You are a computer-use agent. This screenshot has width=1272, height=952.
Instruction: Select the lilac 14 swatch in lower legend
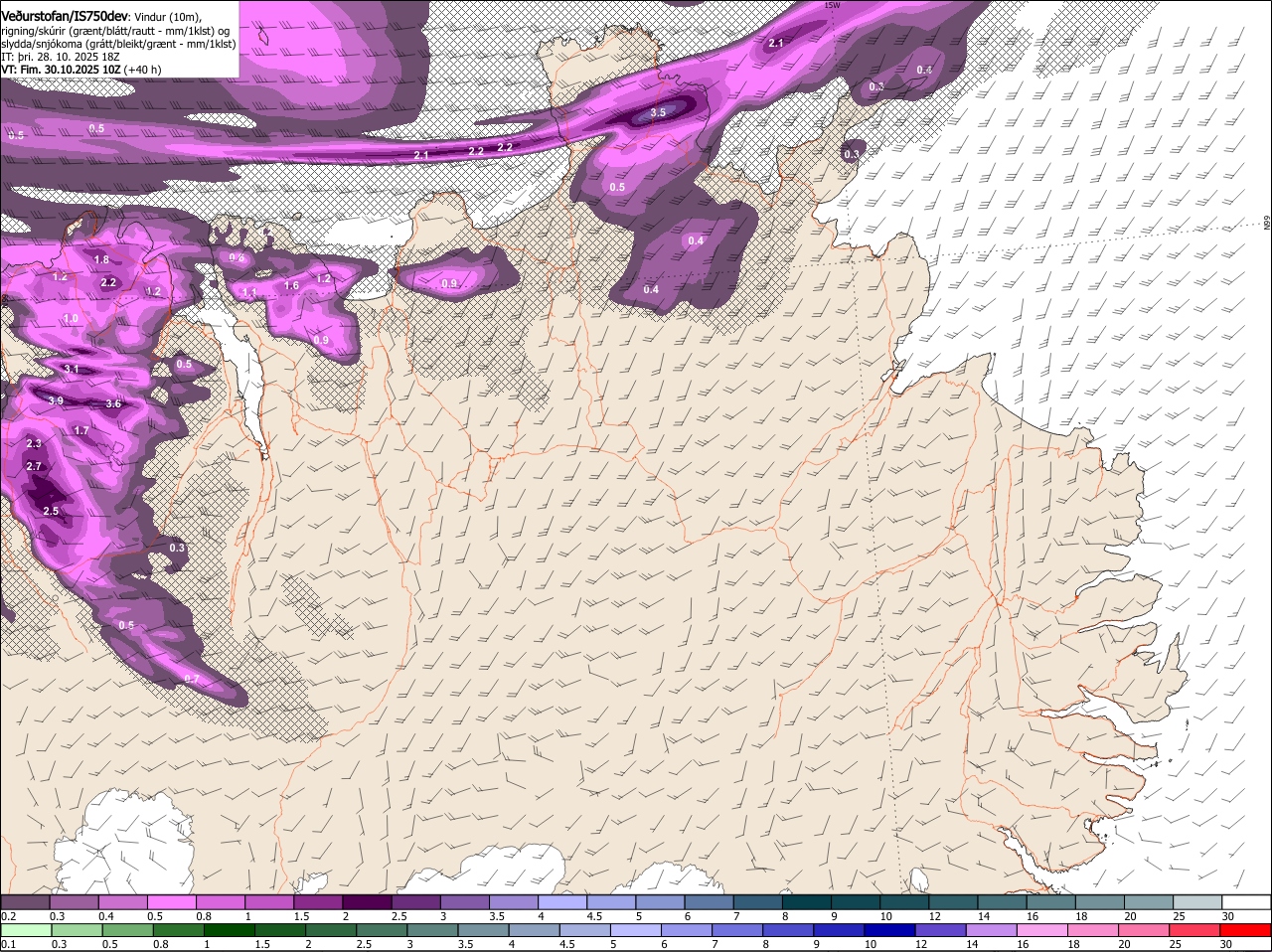[992, 929]
